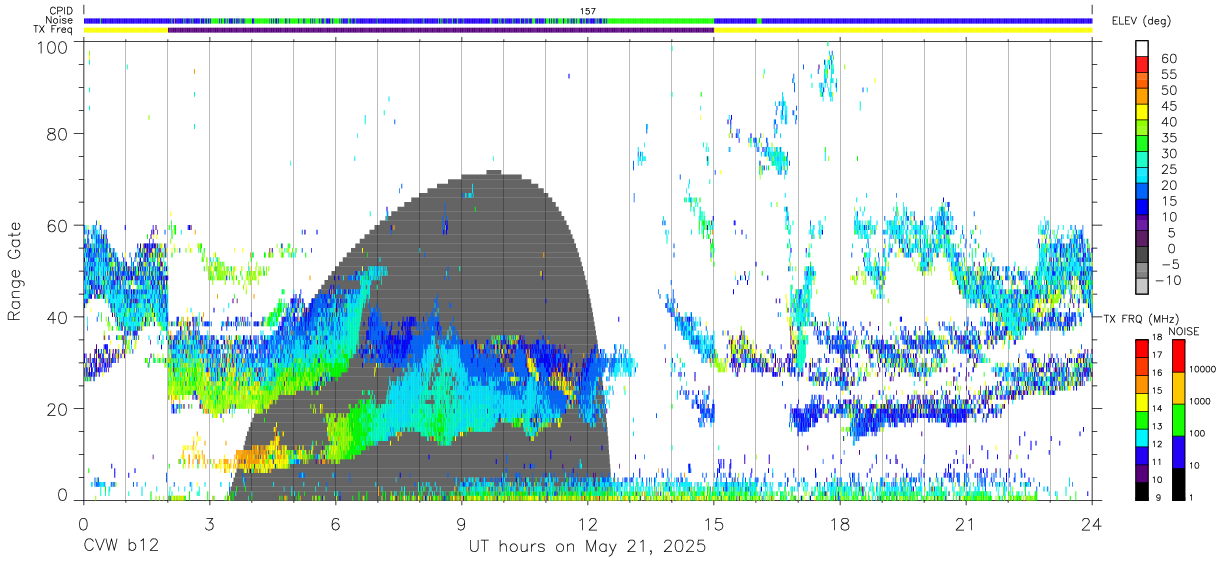The image size is (1228, 567).
Task: Click the '100' tick on Range Gate axis
Action: [51, 46]
